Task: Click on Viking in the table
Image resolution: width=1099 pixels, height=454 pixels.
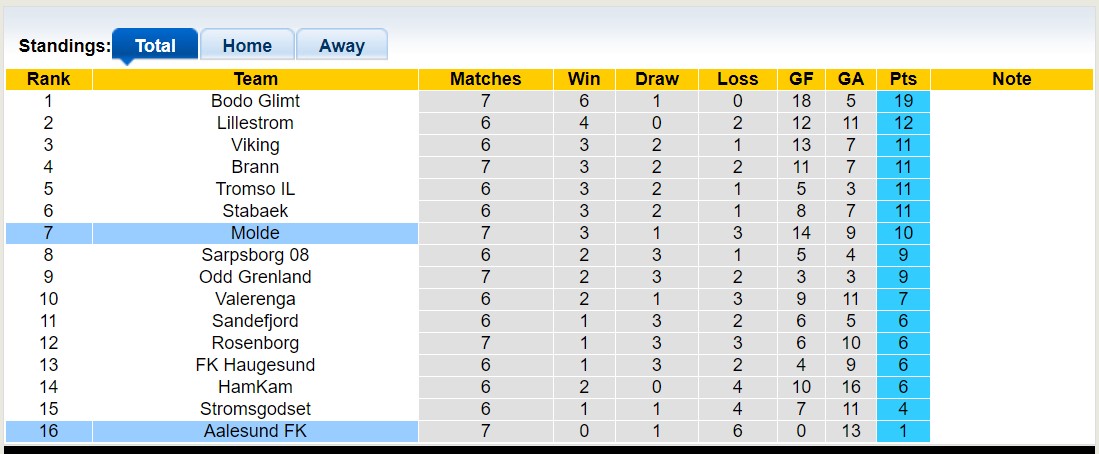Action: tap(255, 145)
